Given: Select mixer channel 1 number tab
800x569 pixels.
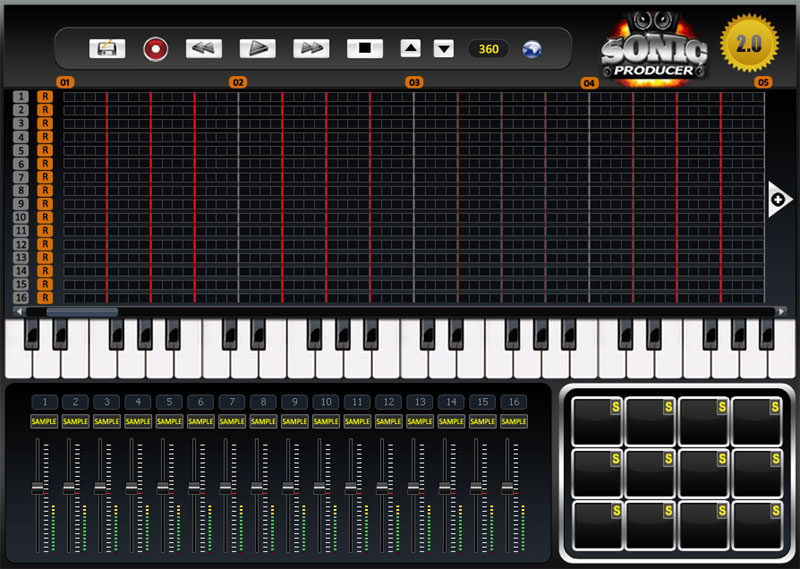Looking at the screenshot, I should [x=44, y=402].
